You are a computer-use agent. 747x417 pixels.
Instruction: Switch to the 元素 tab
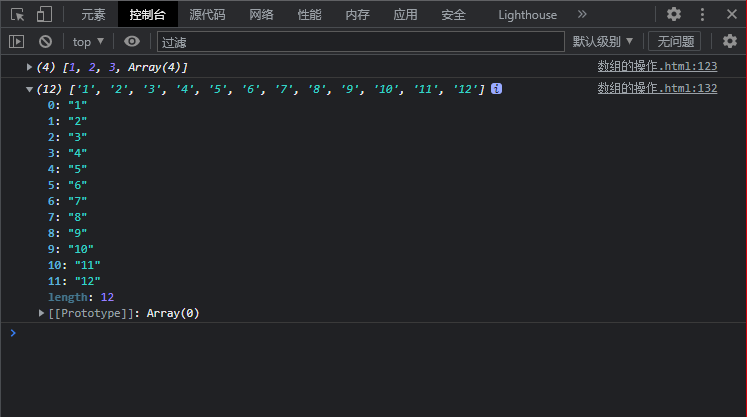point(93,15)
